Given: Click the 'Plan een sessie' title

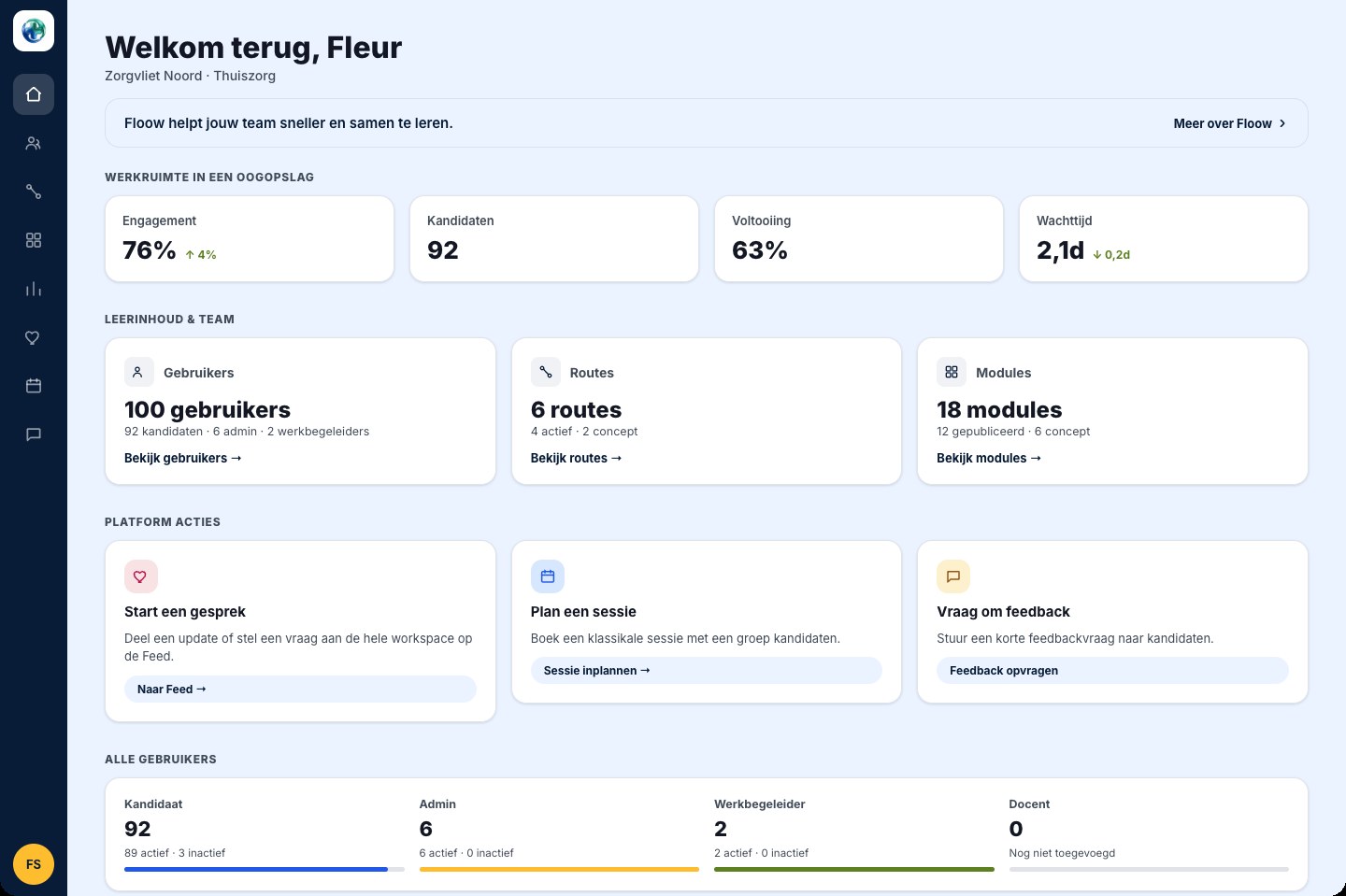Looking at the screenshot, I should pos(583,612).
